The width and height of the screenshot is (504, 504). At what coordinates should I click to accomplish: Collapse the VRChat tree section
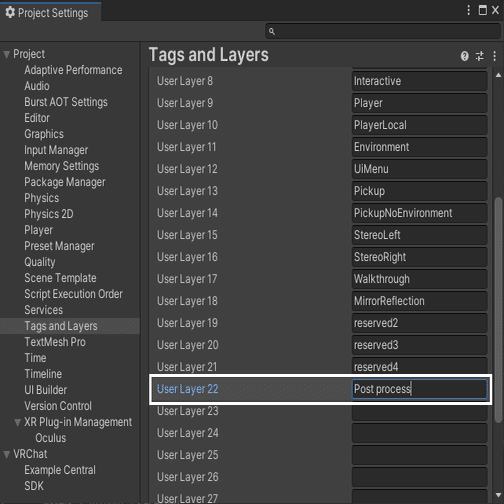pos(6,454)
